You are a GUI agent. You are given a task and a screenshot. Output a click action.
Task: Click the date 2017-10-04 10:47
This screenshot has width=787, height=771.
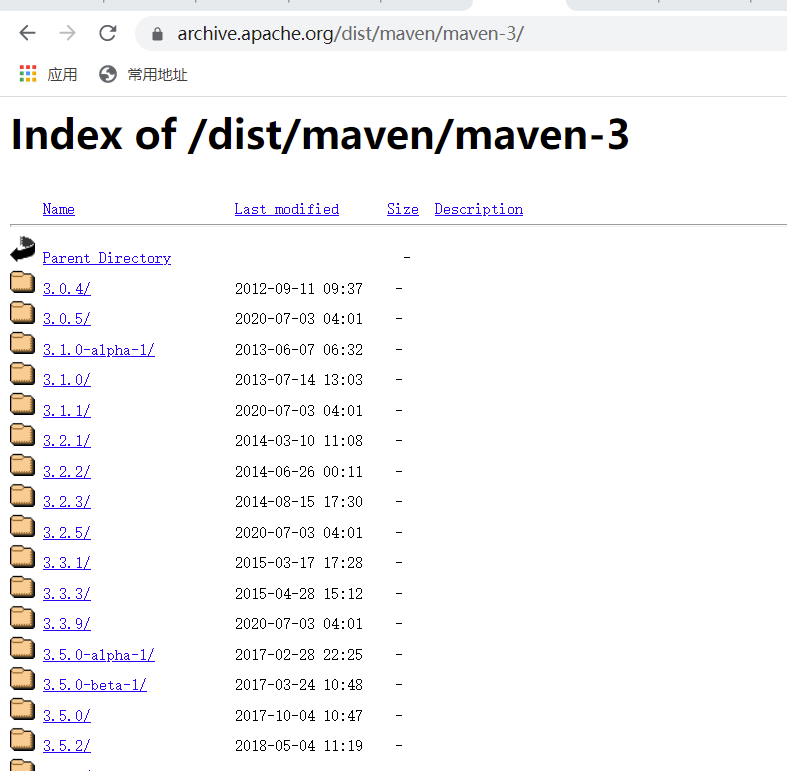(299, 716)
